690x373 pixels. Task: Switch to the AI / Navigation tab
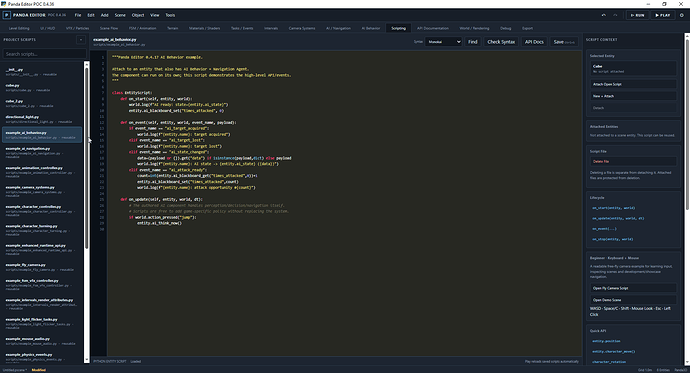tap(338, 28)
